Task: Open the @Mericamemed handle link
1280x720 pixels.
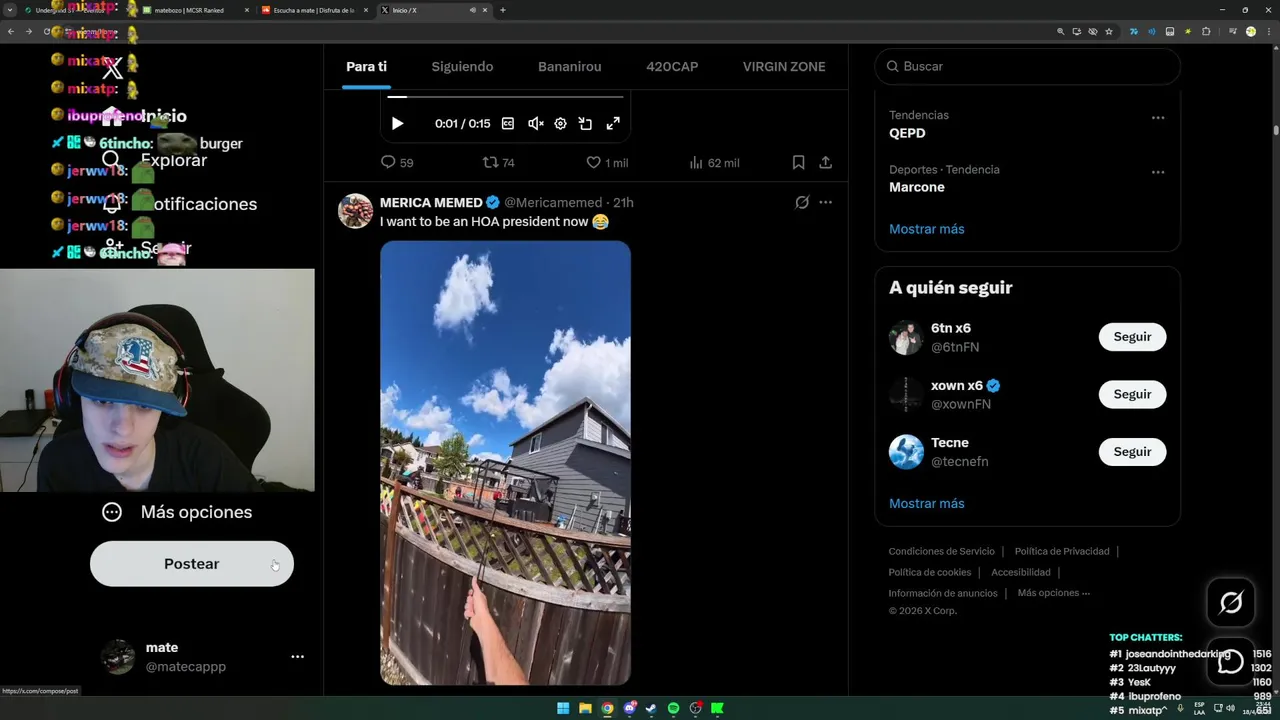Action: 553,202
